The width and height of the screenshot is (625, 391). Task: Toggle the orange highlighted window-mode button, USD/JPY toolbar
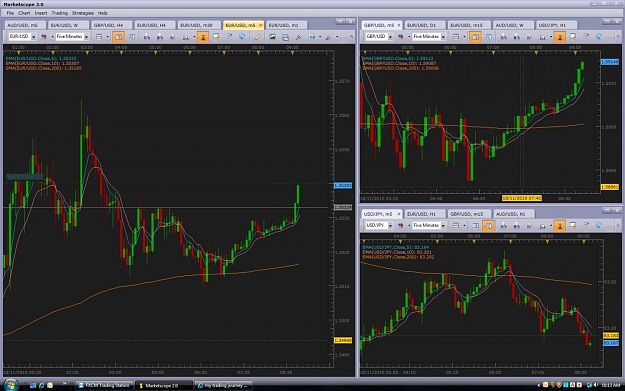[x=488, y=226]
